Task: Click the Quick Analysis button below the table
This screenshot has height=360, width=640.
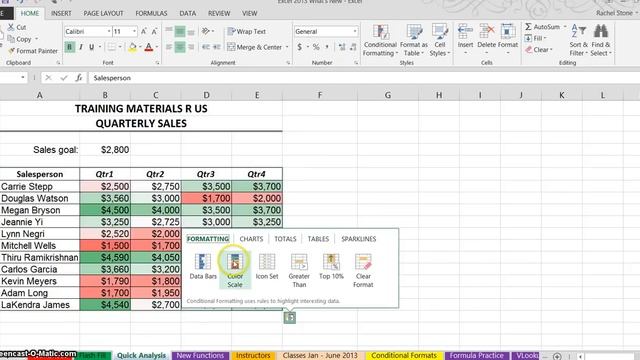Action: (x=289, y=317)
